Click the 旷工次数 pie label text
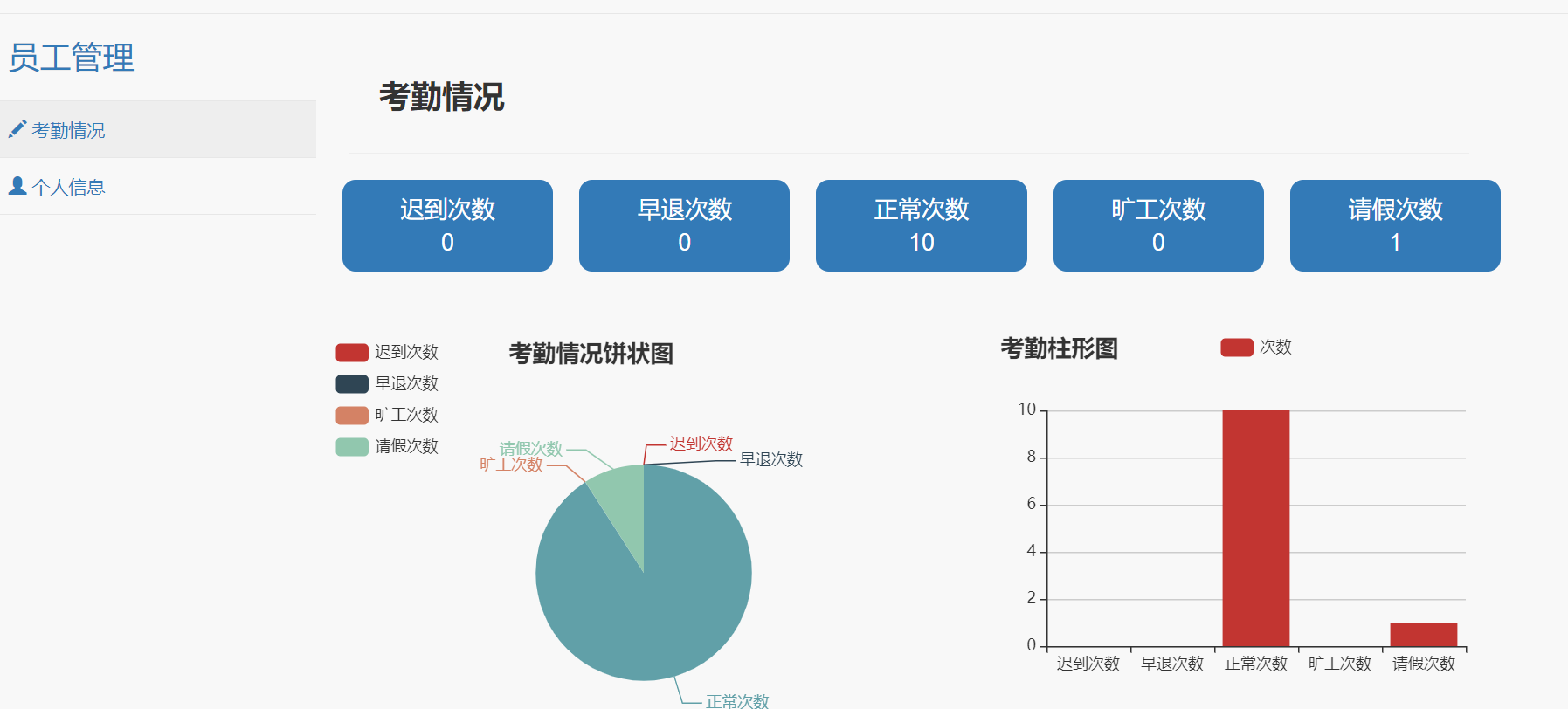 (x=512, y=465)
